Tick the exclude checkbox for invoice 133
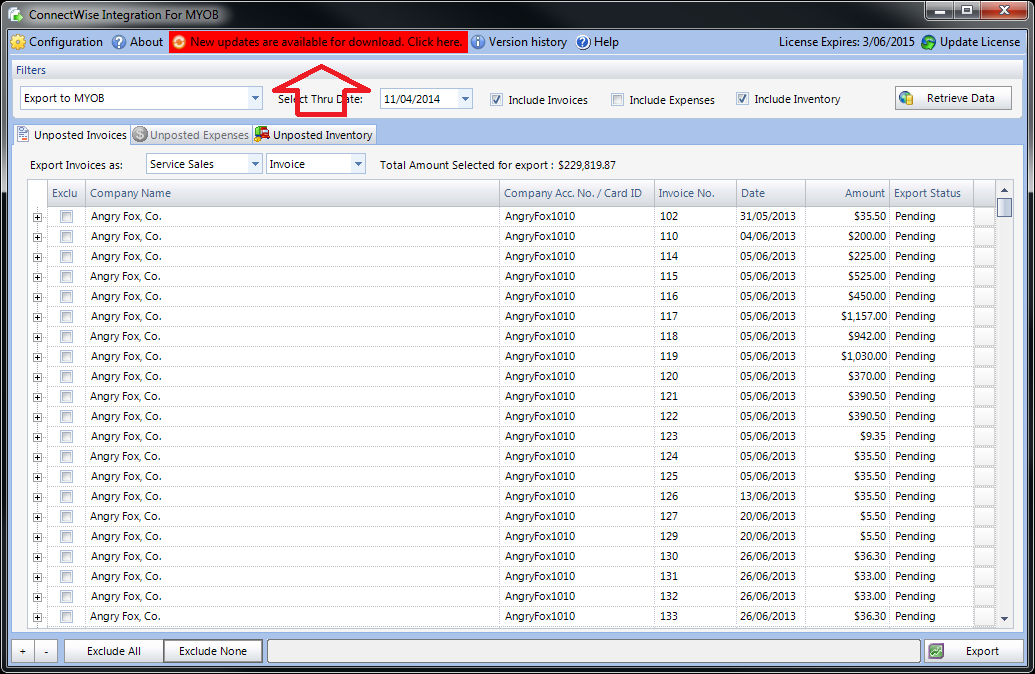Viewport: 1035px width, 674px height. point(67,617)
